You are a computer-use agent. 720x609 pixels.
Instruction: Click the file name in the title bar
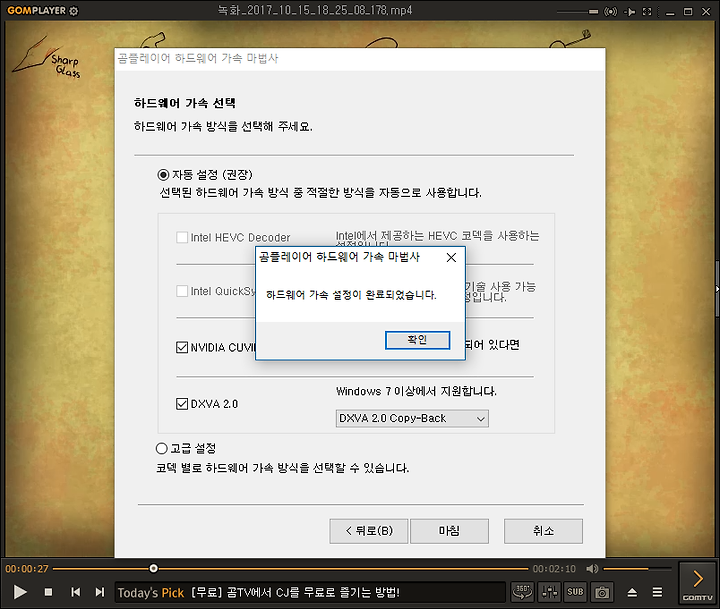pos(315,10)
